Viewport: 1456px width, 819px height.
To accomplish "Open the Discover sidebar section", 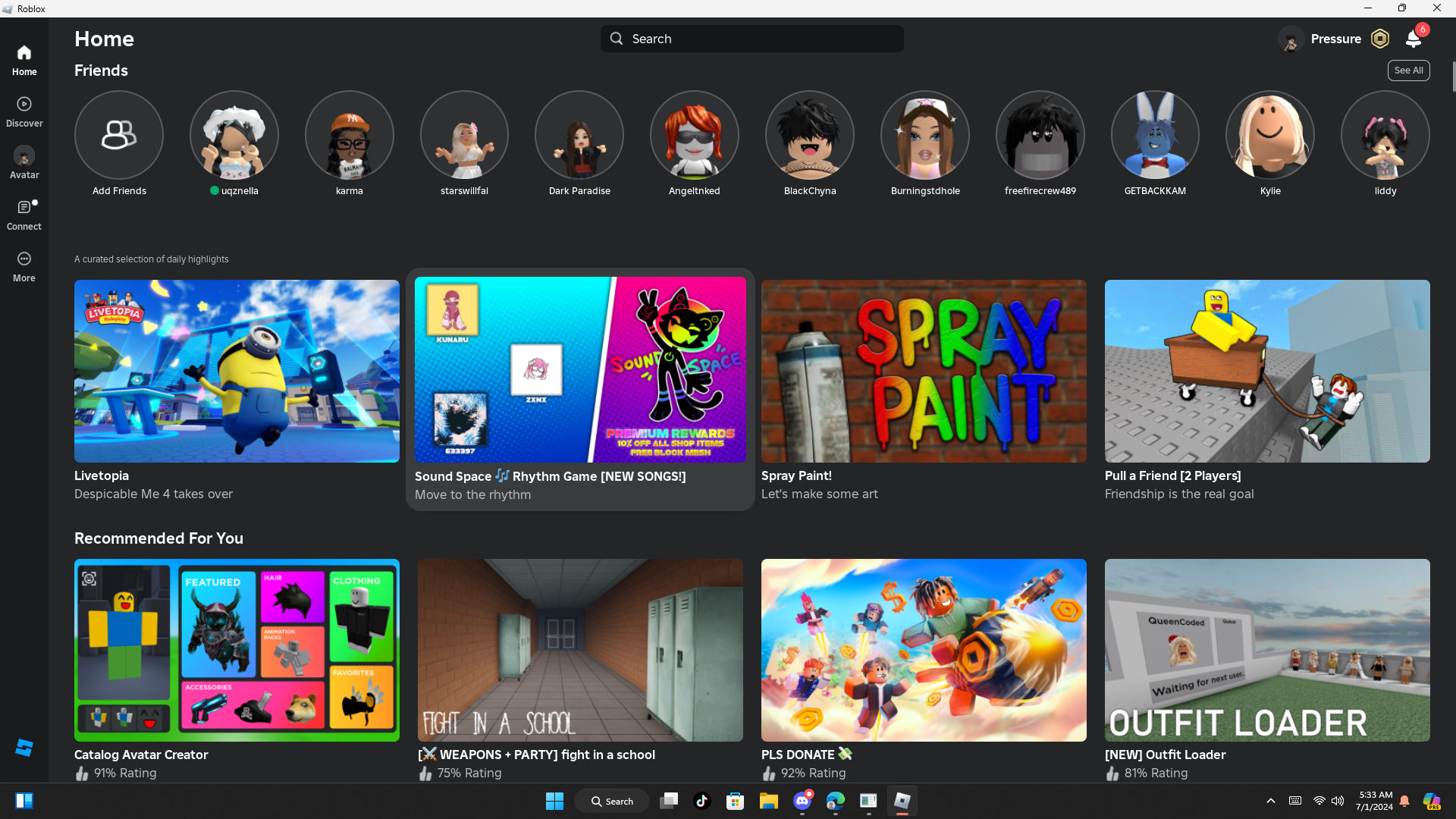I will 24,111.
